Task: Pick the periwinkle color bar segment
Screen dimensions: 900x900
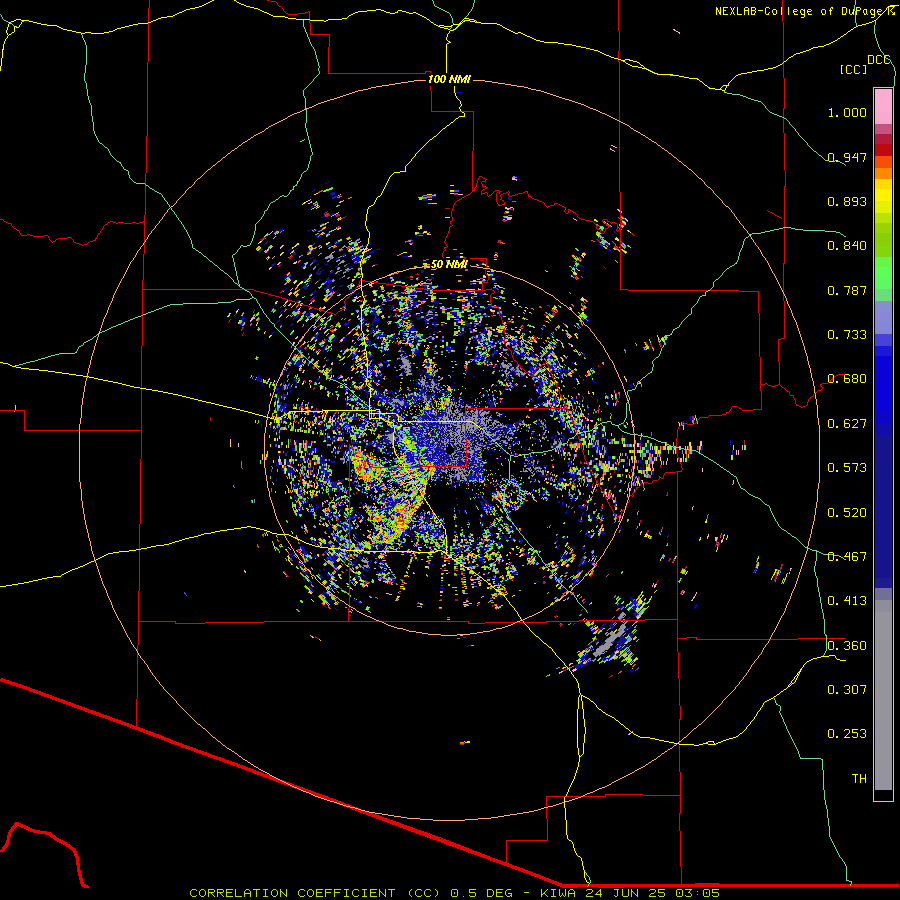Action: tap(883, 318)
